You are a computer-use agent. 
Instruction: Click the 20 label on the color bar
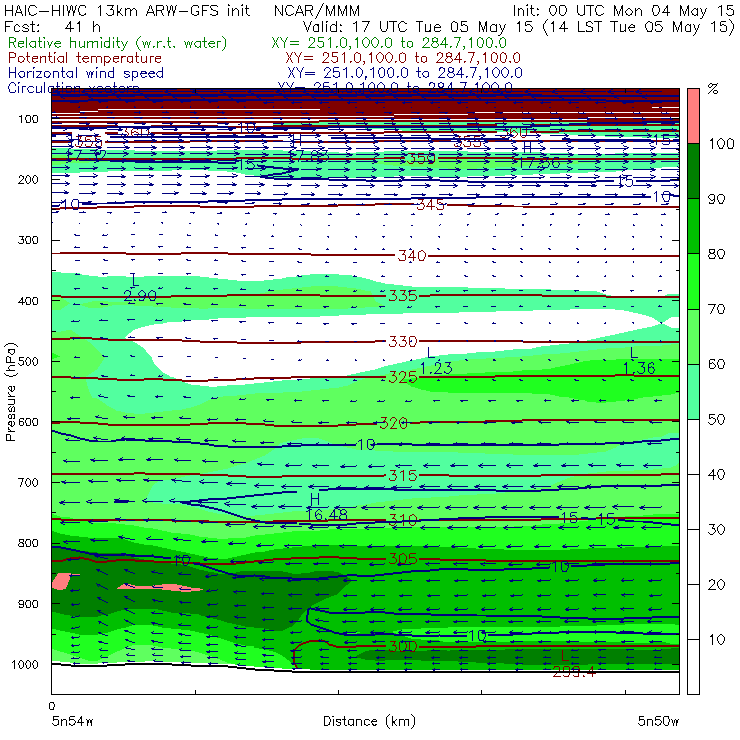[x=716, y=585]
